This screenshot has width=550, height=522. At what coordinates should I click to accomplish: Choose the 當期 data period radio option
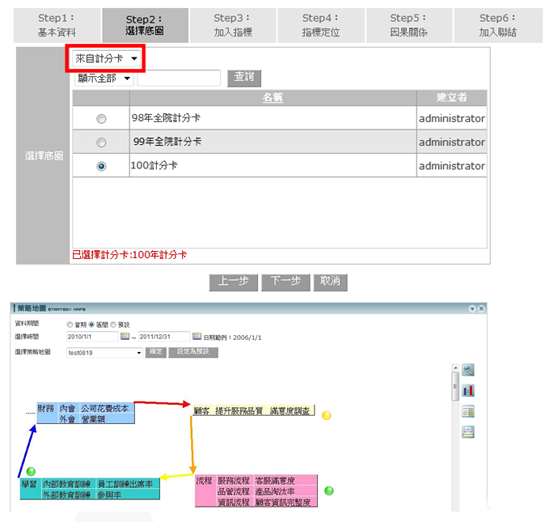(x=69, y=324)
